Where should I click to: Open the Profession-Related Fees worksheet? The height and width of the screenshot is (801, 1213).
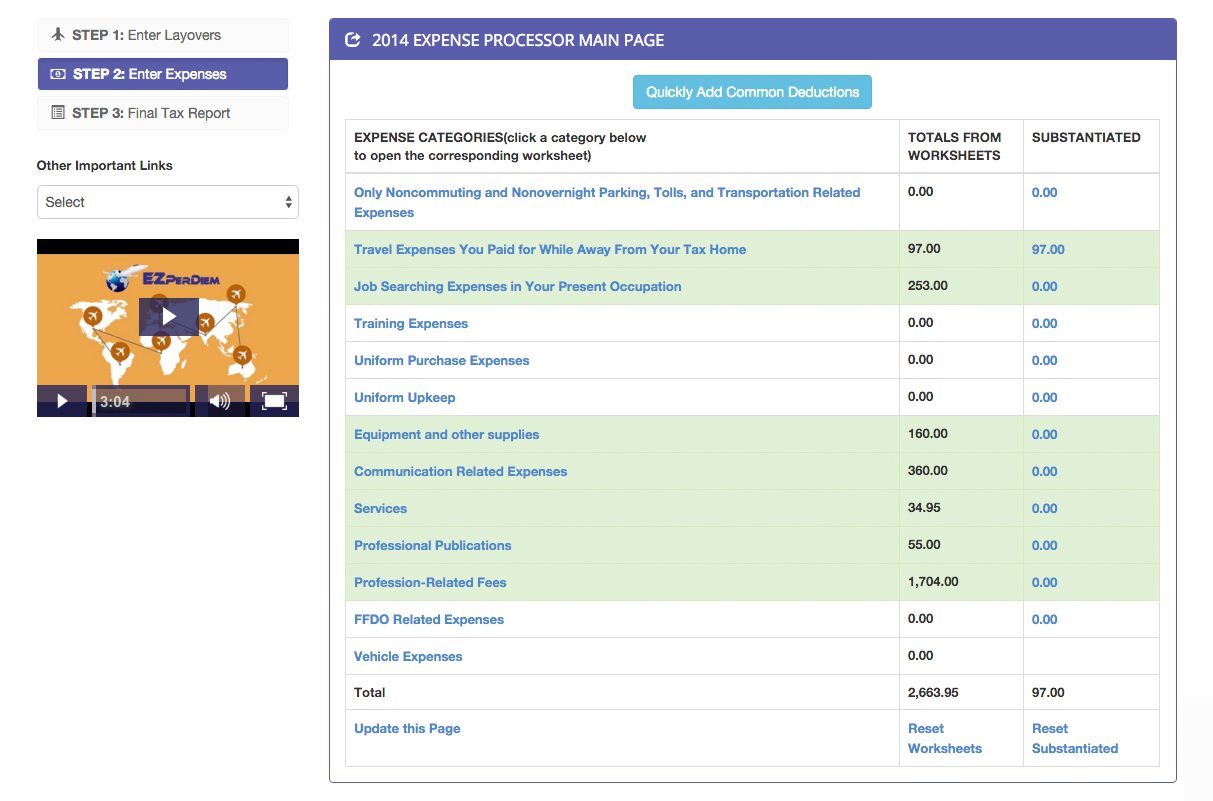pyautogui.click(x=430, y=583)
